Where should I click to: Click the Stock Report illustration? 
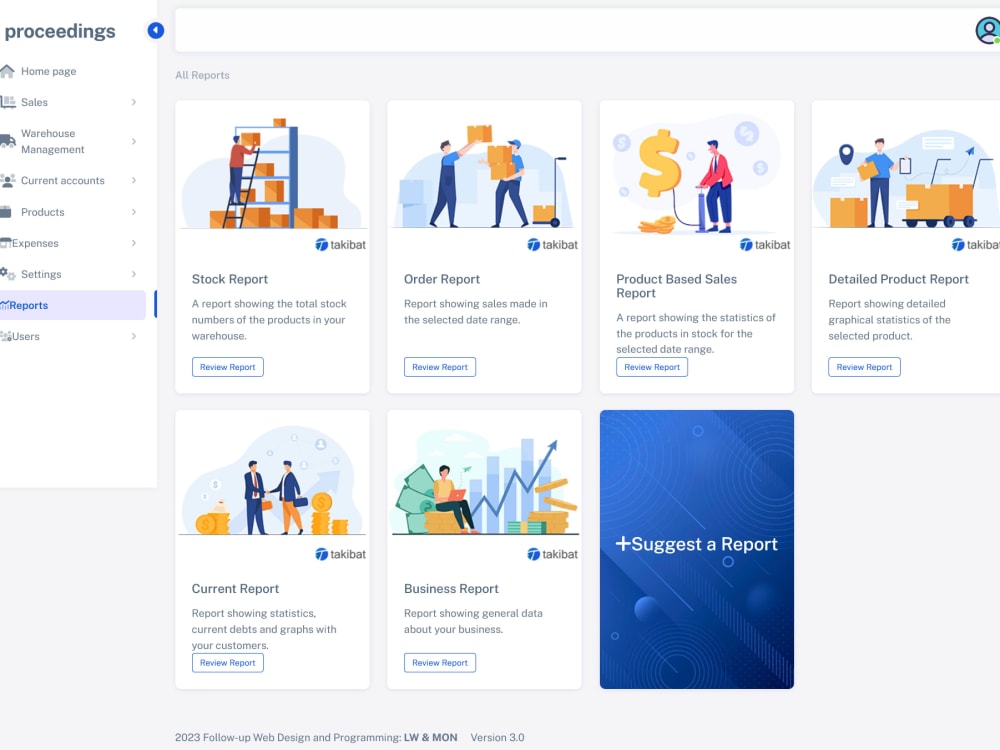(272, 172)
